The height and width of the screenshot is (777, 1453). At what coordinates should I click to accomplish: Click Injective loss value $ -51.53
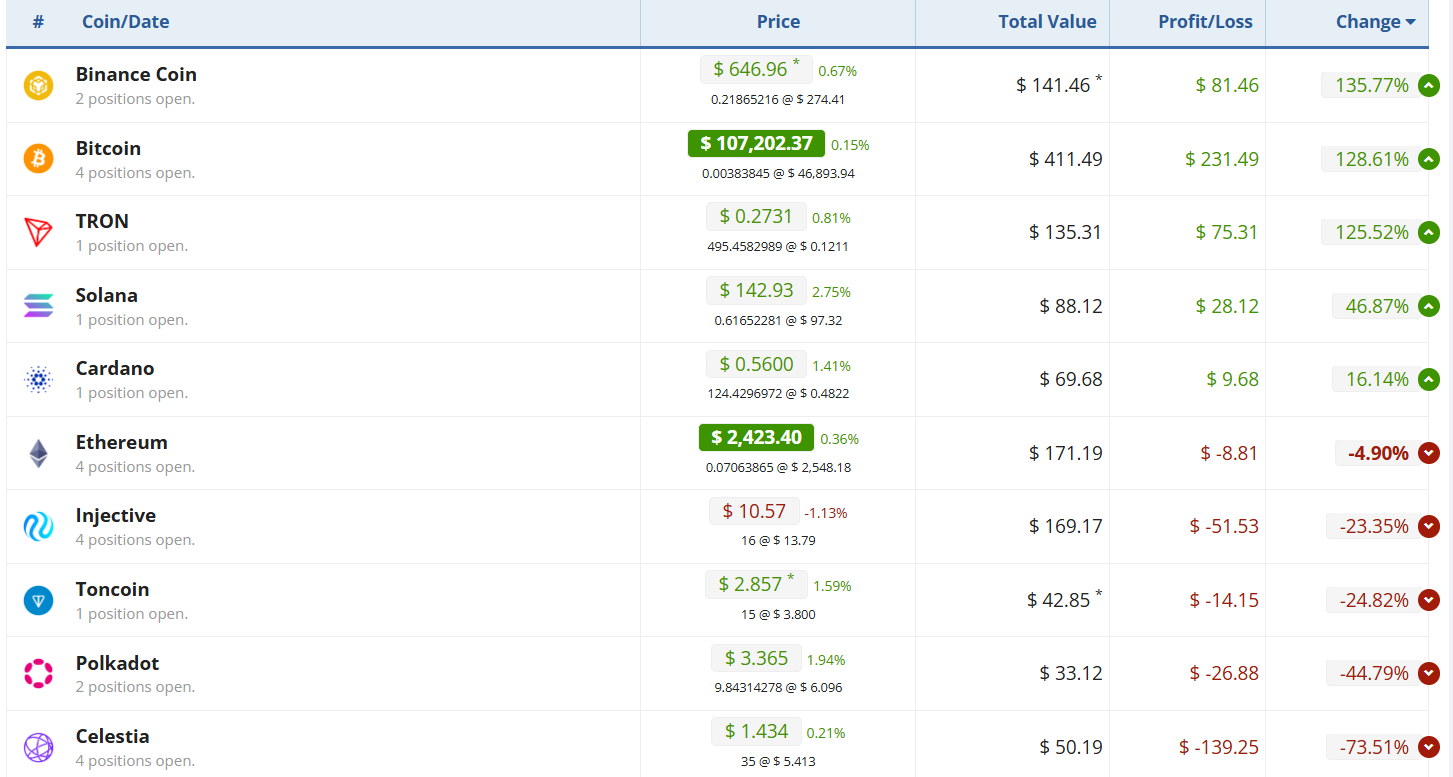pos(1224,526)
